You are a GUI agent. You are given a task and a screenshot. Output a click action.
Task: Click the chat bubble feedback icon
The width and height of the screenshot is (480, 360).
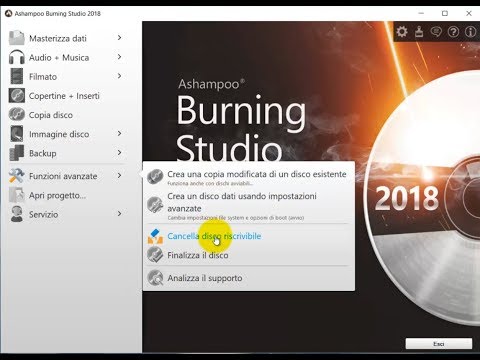coord(436,32)
